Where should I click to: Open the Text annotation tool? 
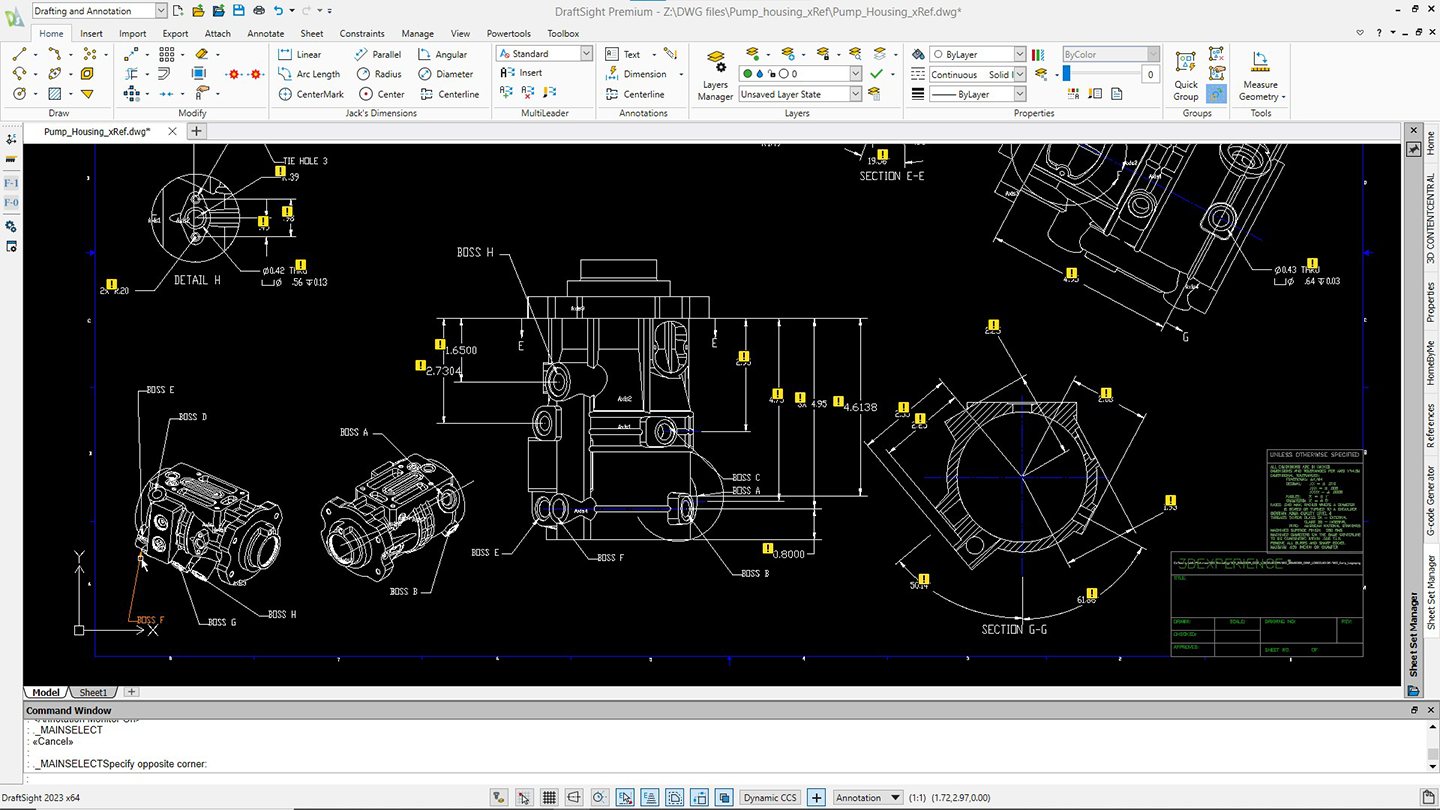pos(624,54)
